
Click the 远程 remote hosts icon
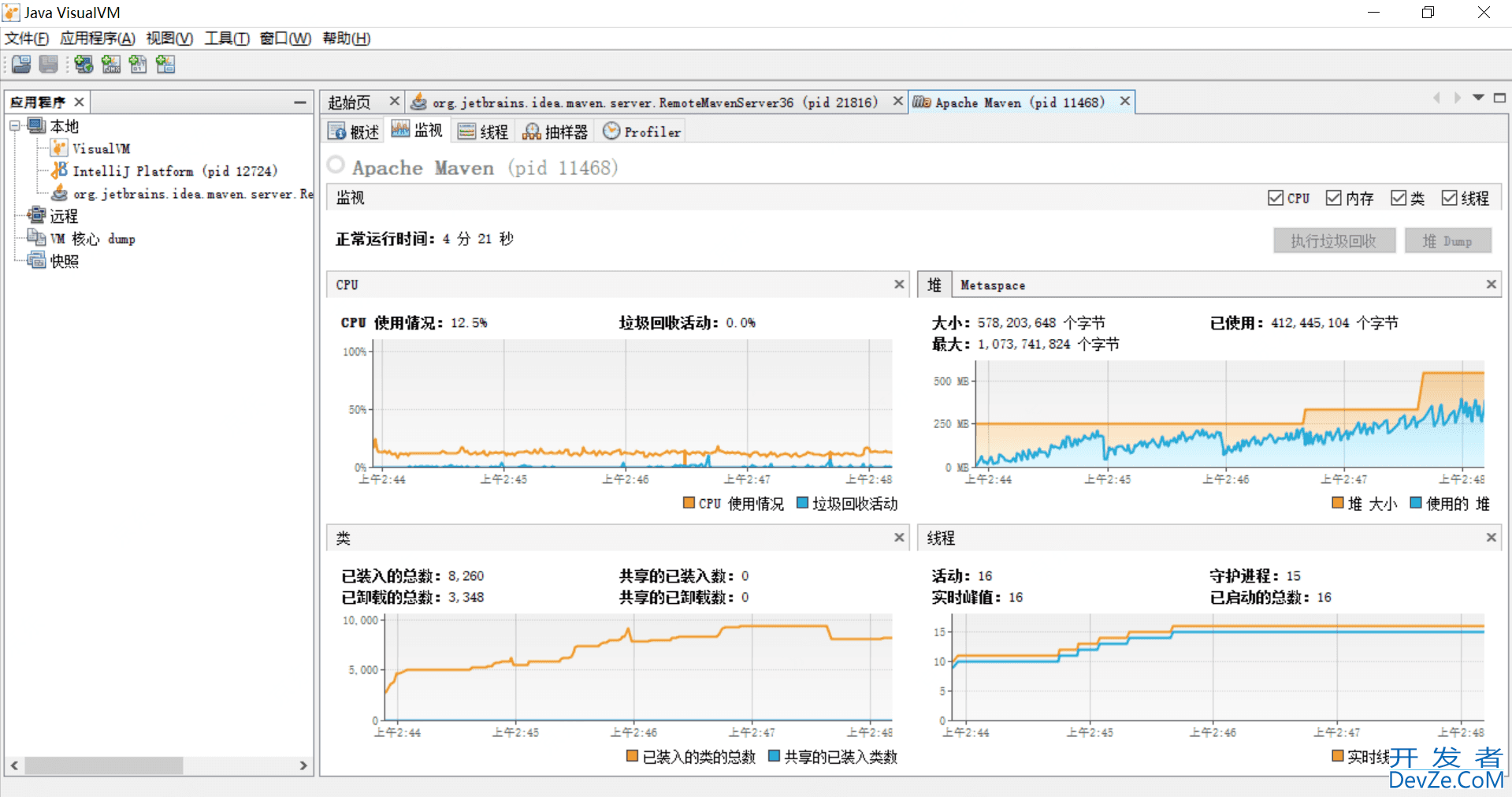tap(36, 215)
